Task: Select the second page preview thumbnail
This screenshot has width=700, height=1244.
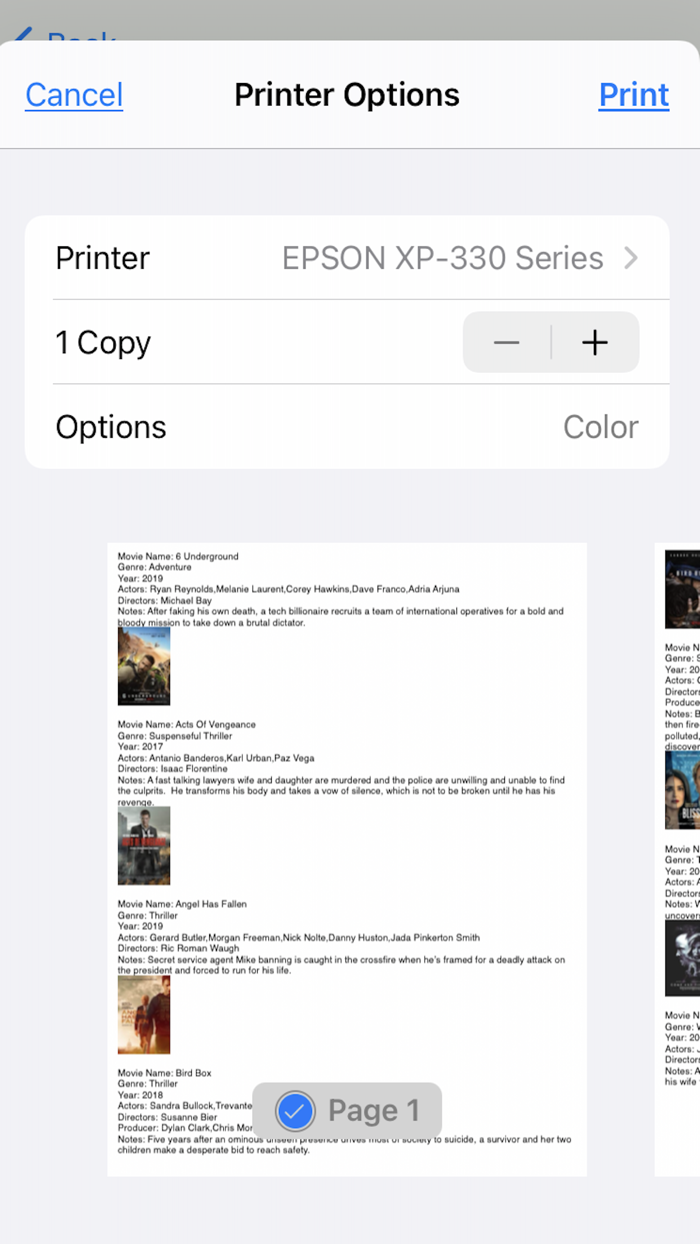Action: click(x=678, y=859)
